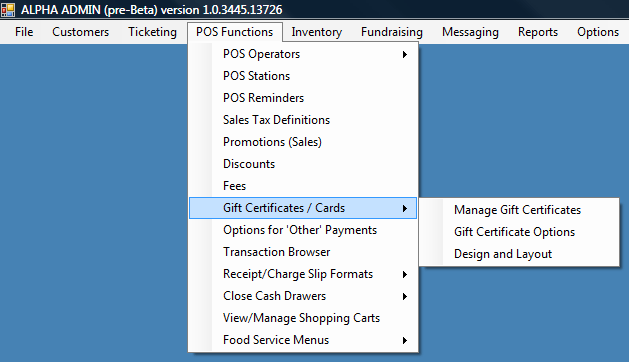The image size is (629, 362).
Task: Open the File menu
Action: pyautogui.click(x=24, y=32)
